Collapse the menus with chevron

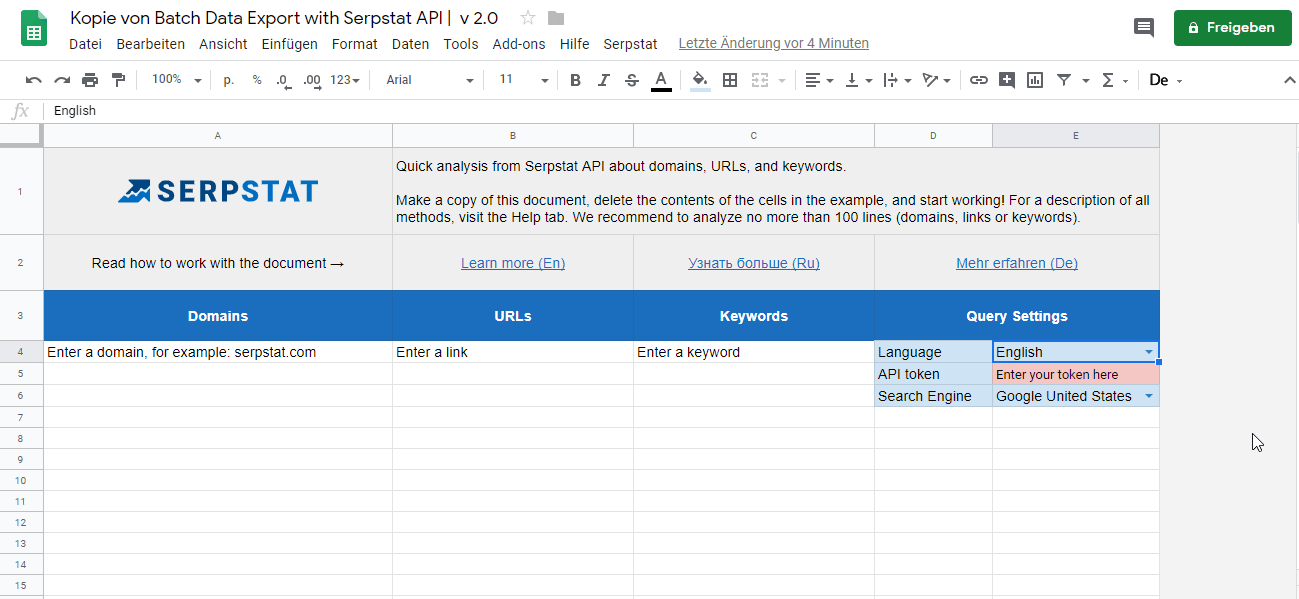point(1290,80)
